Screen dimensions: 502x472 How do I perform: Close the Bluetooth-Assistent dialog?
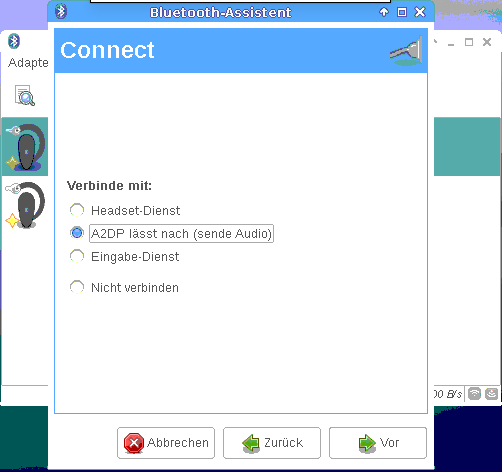[x=420, y=12]
